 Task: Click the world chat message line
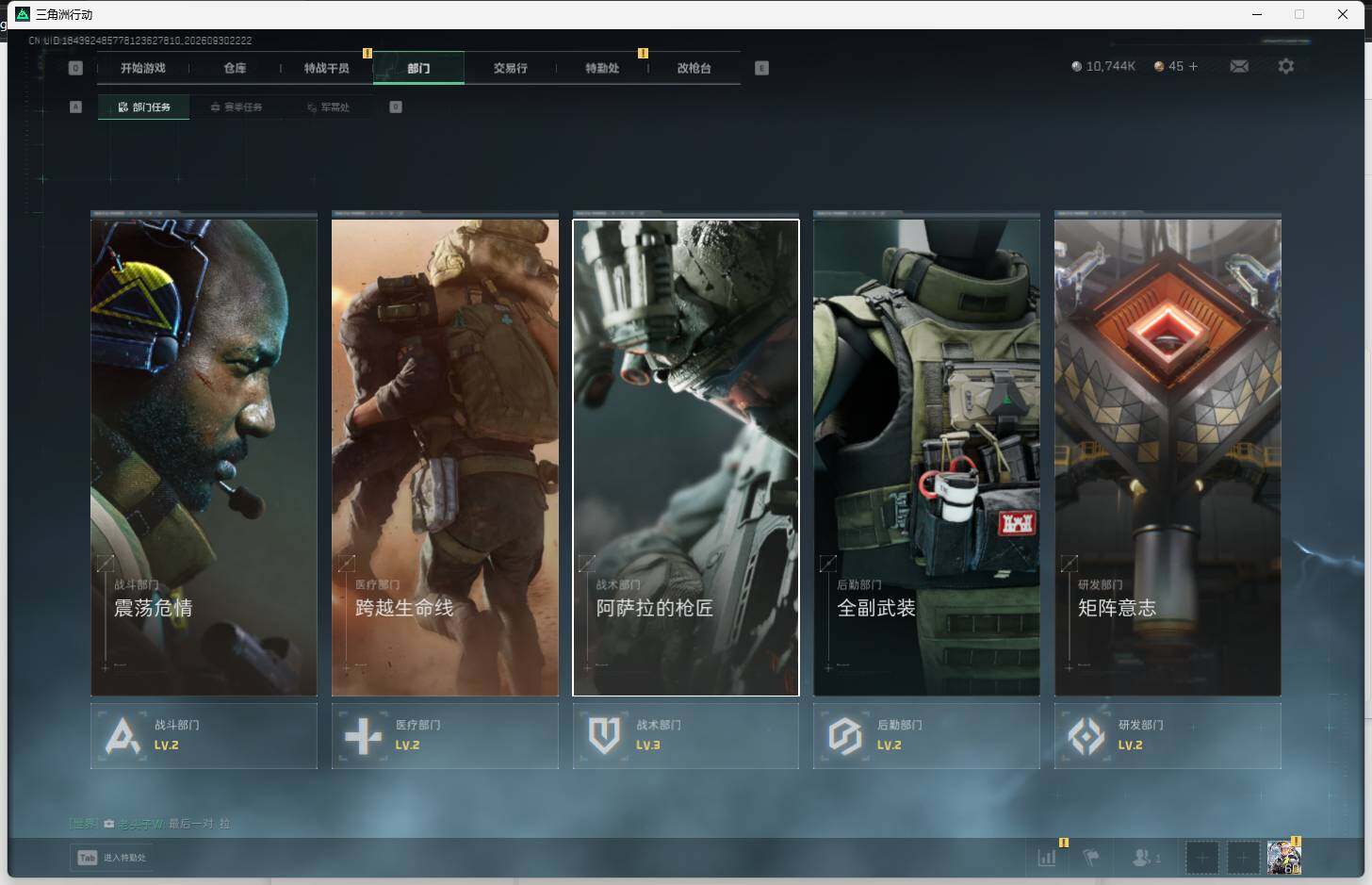point(149,824)
